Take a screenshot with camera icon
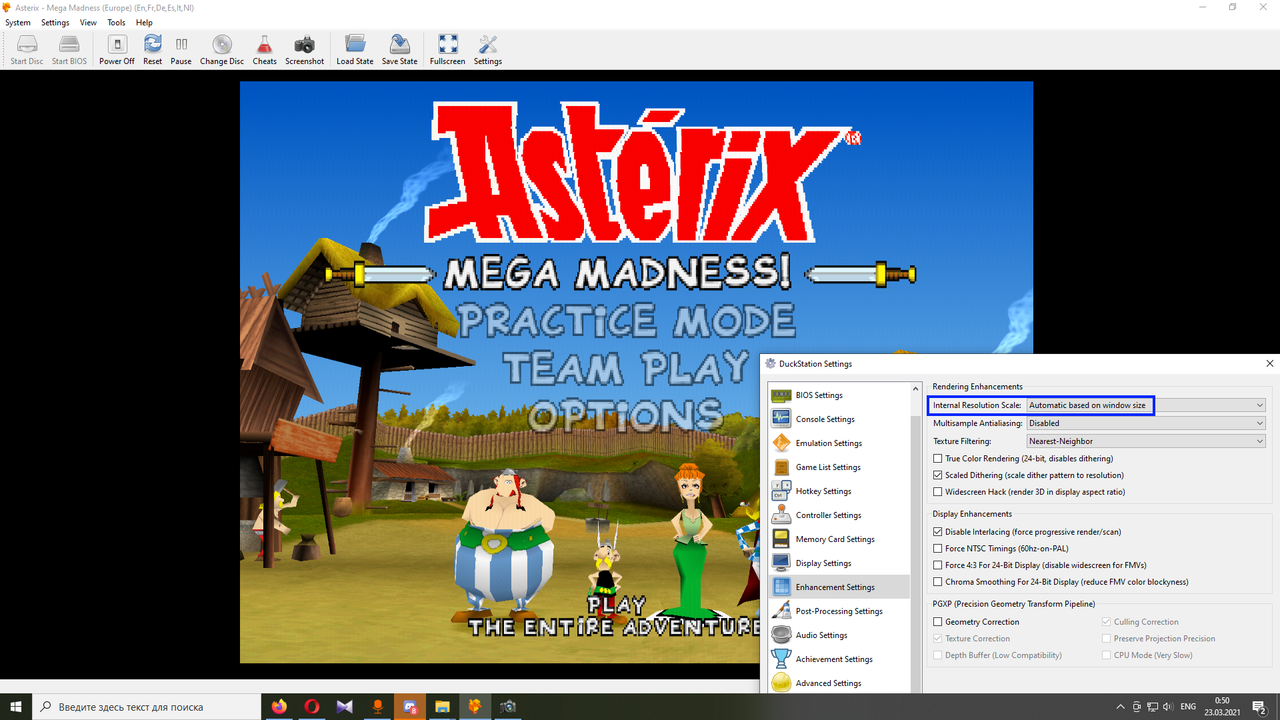 (x=304, y=49)
